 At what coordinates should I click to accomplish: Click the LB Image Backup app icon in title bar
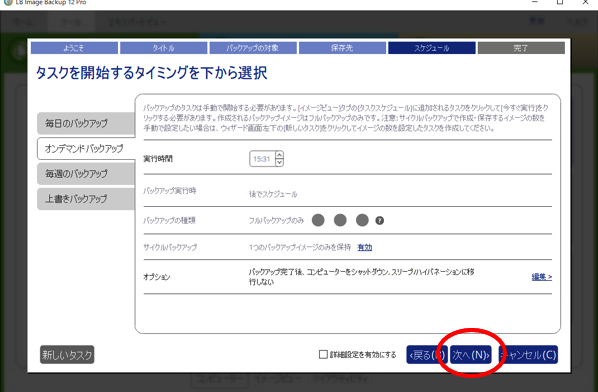8,2
